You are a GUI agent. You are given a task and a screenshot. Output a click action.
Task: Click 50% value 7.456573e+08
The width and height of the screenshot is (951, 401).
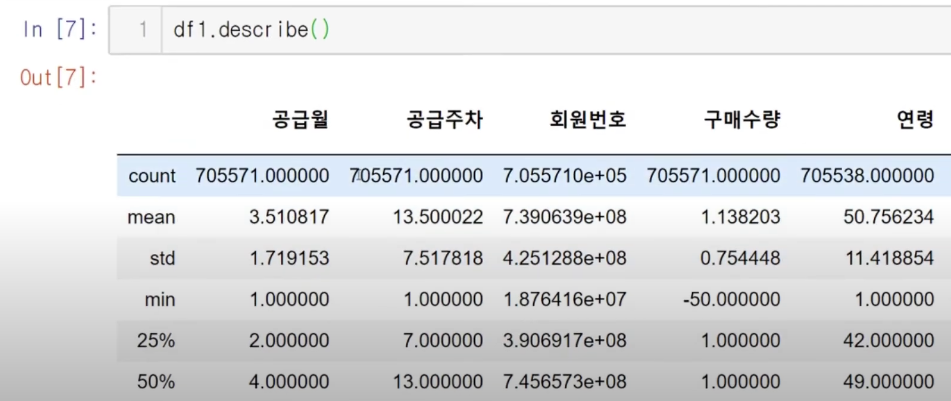(565, 382)
